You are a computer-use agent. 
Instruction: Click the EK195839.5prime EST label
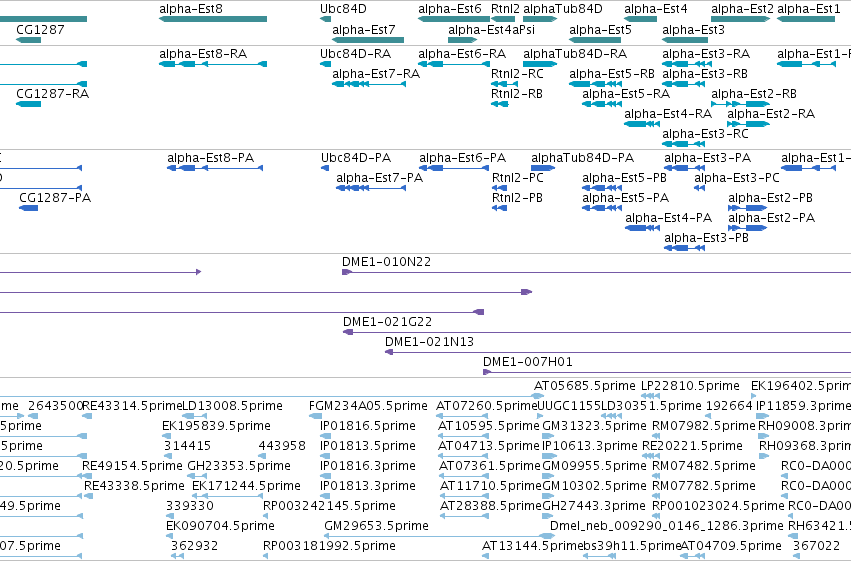pyautogui.click(x=216, y=426)
